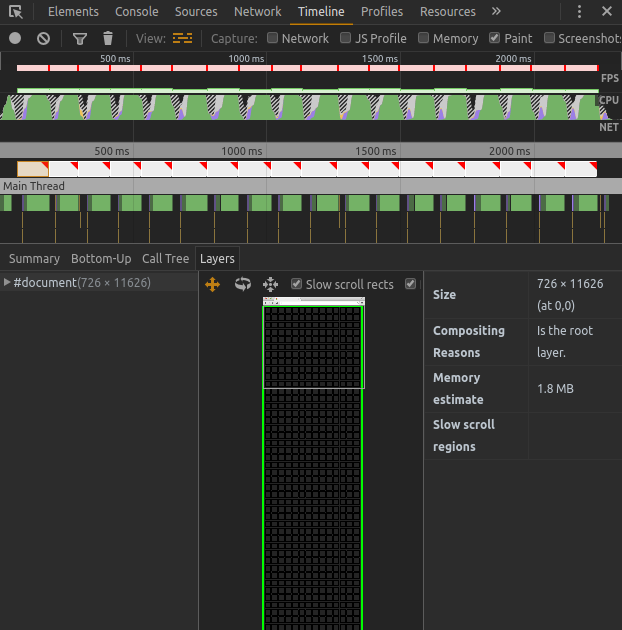
Task: Clear the timeline recording
Action: (x=43, y=38)
